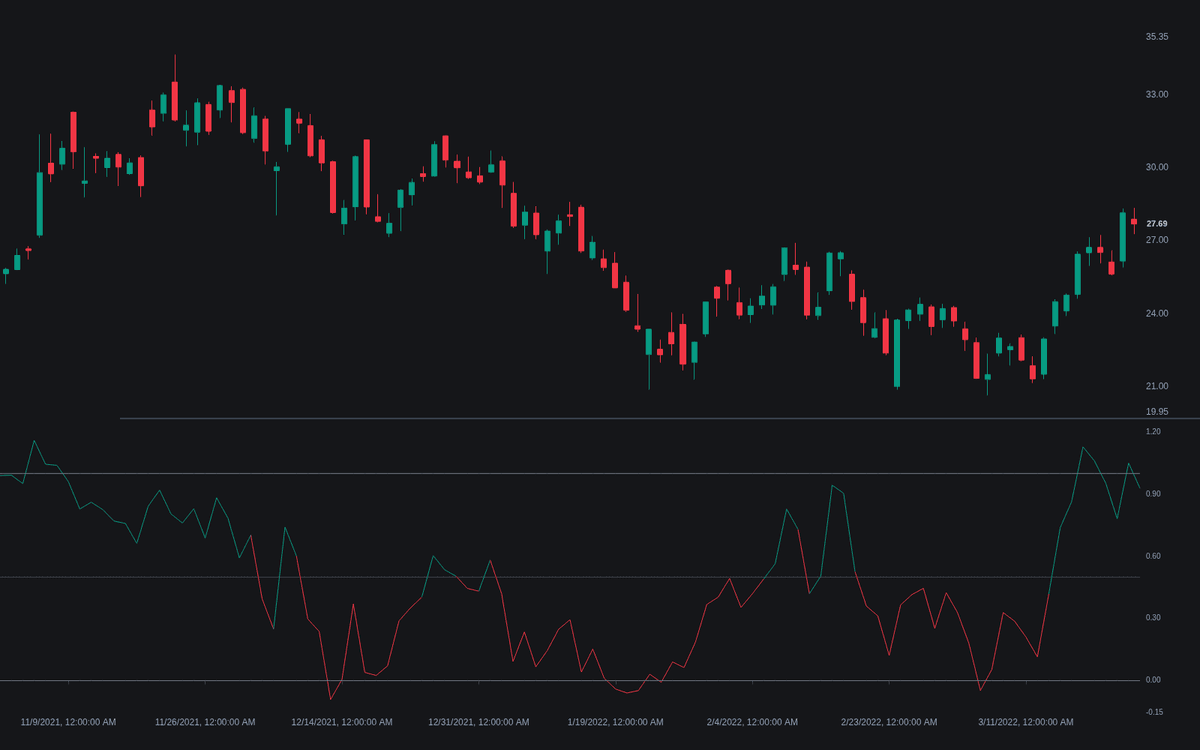Select the 12/14/2021 date label

coord(342,722)
